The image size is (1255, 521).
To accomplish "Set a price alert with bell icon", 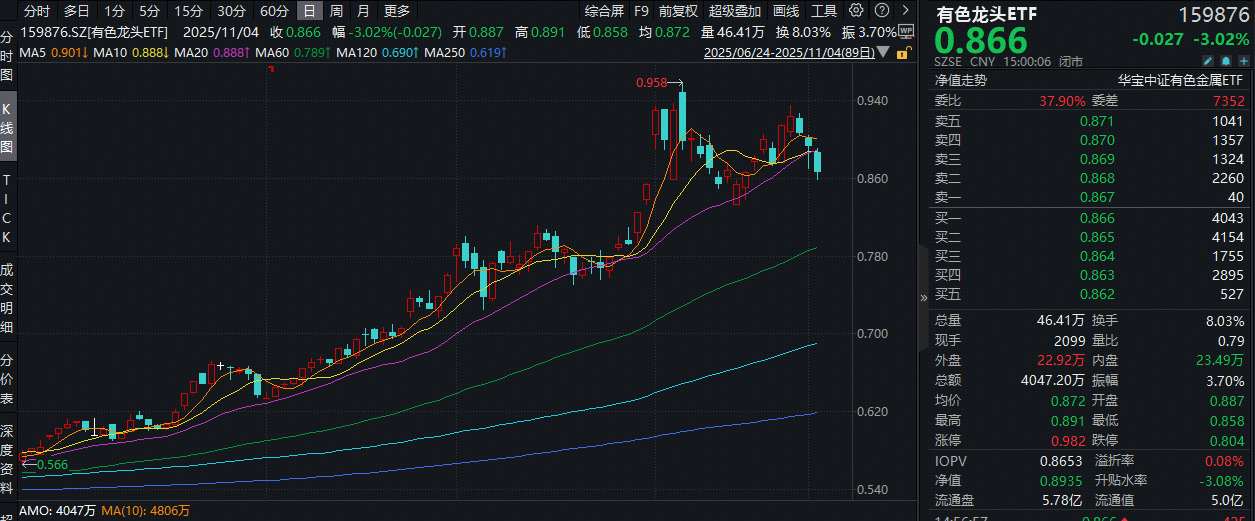I will (x=1225, y=61).
